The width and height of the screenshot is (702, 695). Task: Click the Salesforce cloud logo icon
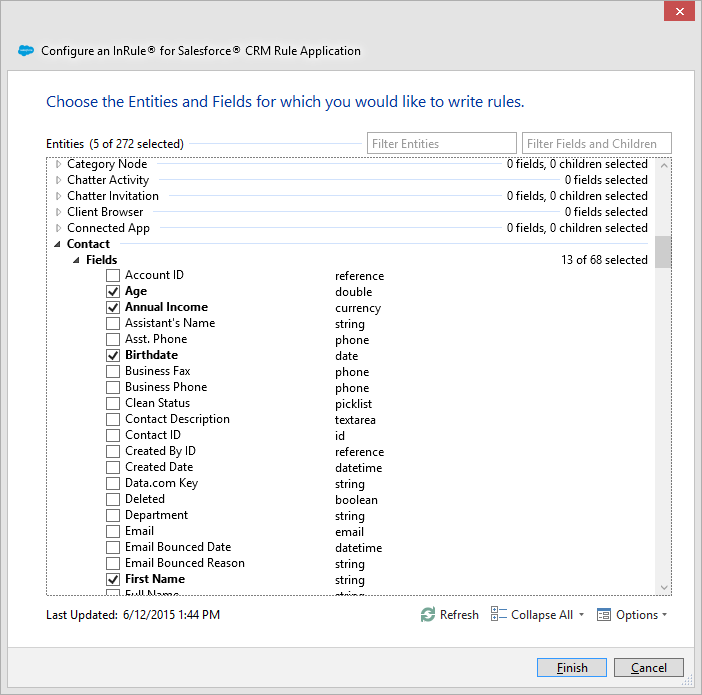(26, 51)
